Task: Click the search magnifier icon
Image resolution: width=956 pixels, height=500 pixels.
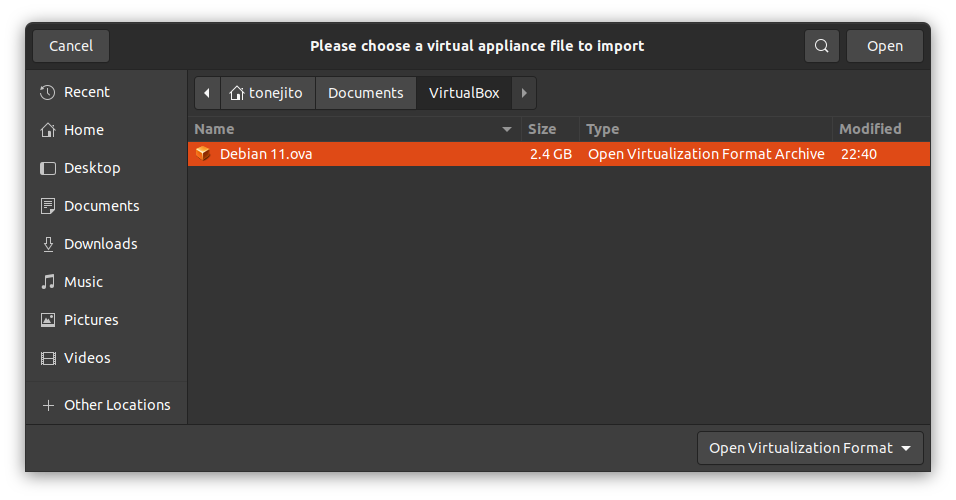Action: [821, 46]
